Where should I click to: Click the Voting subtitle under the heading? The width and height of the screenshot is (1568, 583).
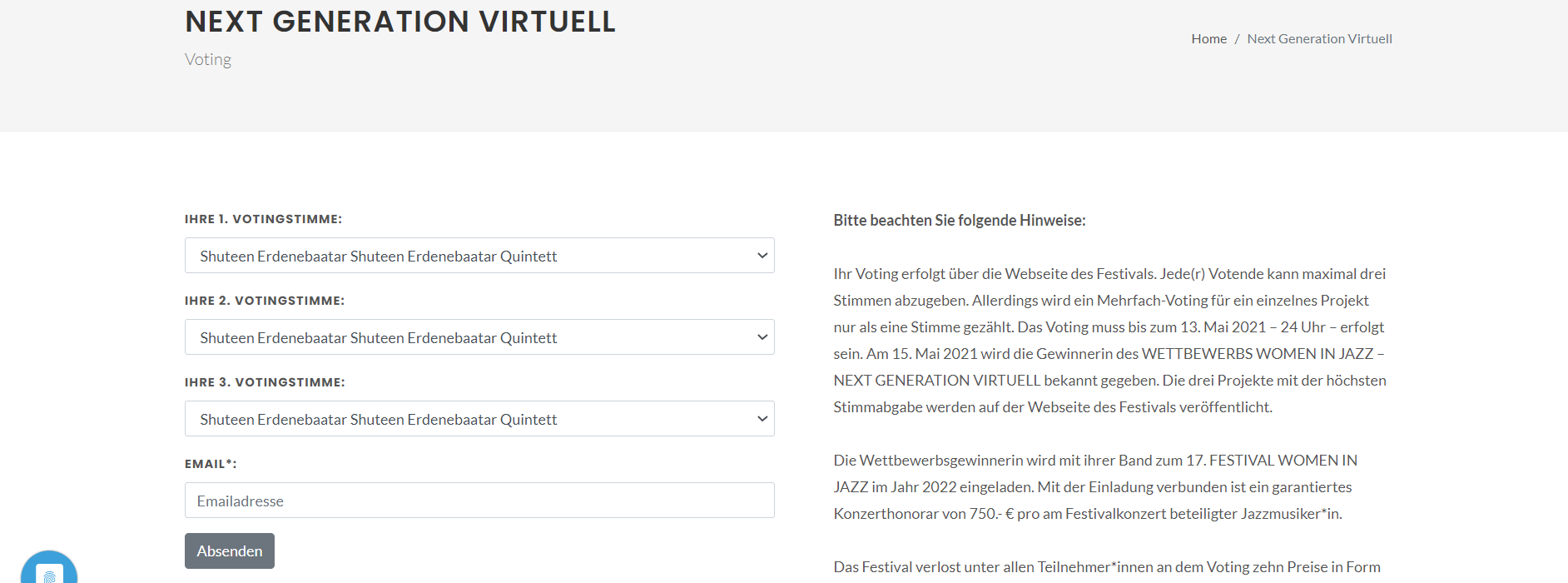[208, 60]
